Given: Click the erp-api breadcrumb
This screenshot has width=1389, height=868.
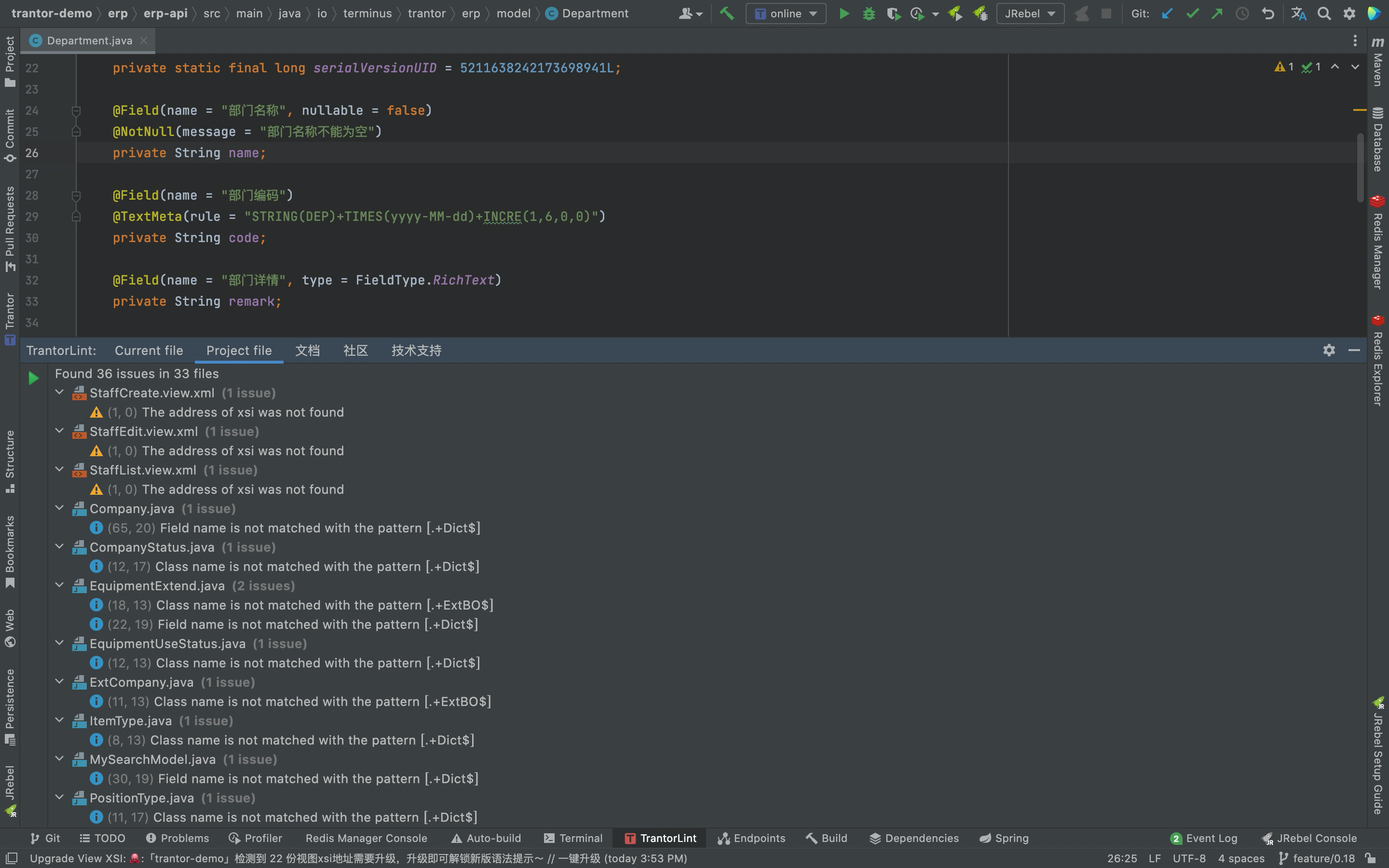Looking at the screenshot, I should (165, 13).
